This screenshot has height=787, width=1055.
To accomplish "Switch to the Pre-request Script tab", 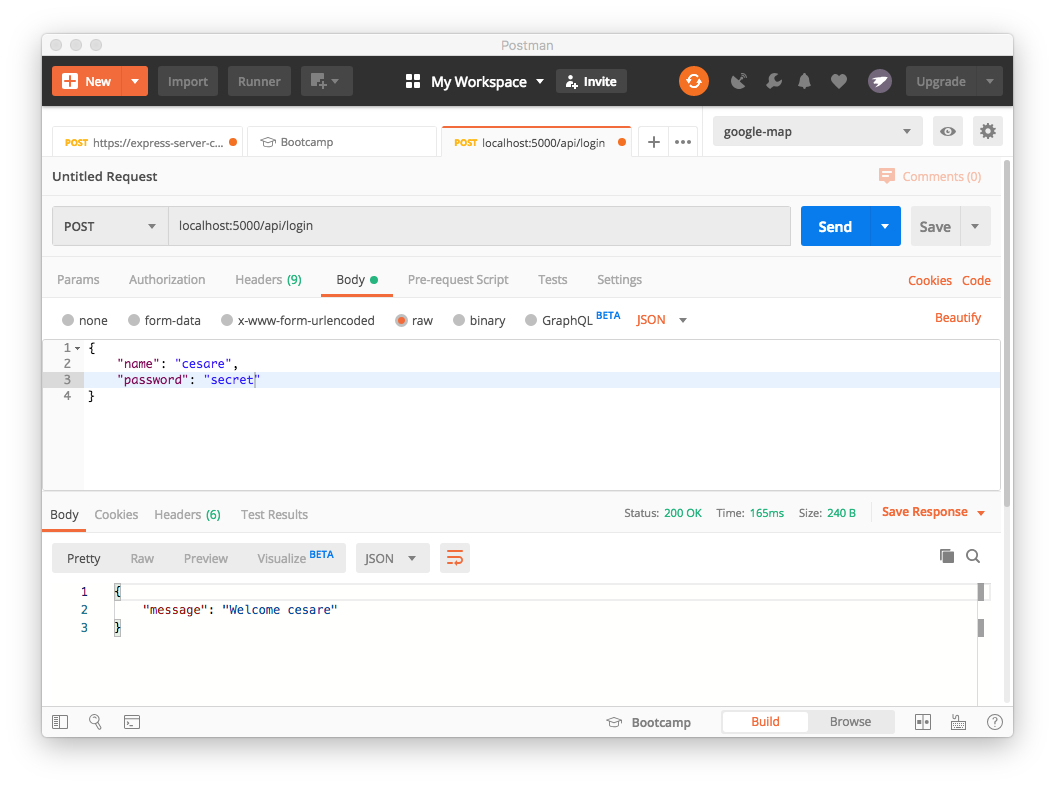I will [458, 280].
